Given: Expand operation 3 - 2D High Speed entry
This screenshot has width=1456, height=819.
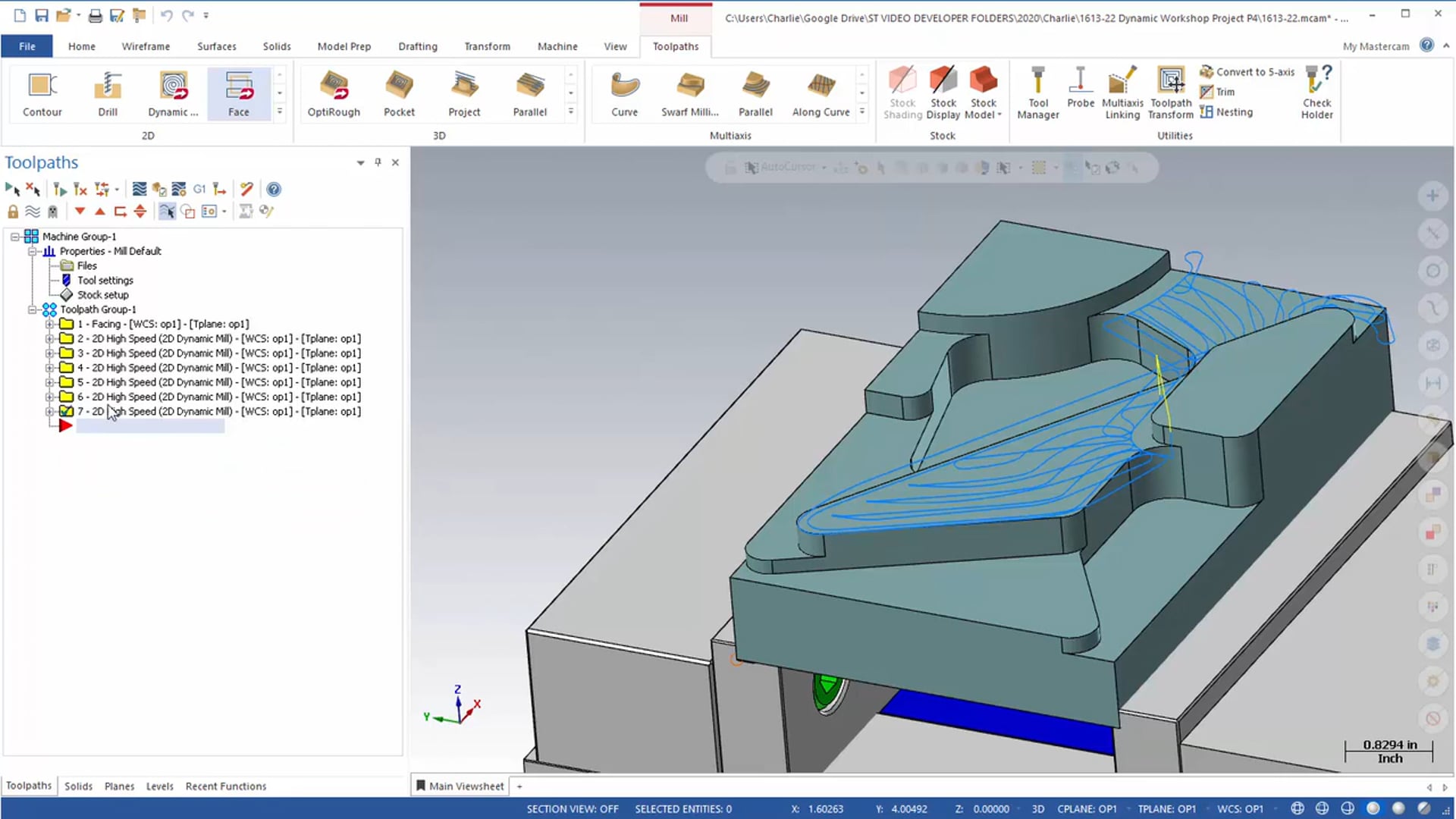Looking at the screenshot, I should pos(47,353).
